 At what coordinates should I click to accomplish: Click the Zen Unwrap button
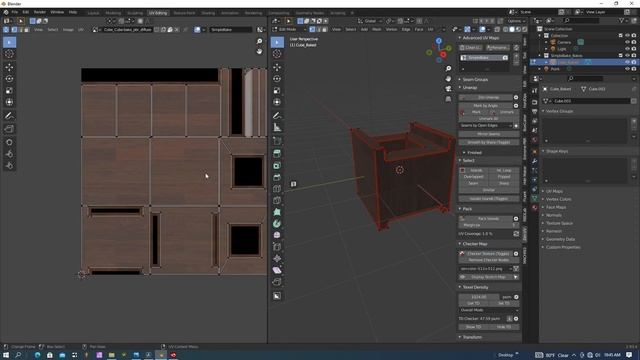coord(486,98)
